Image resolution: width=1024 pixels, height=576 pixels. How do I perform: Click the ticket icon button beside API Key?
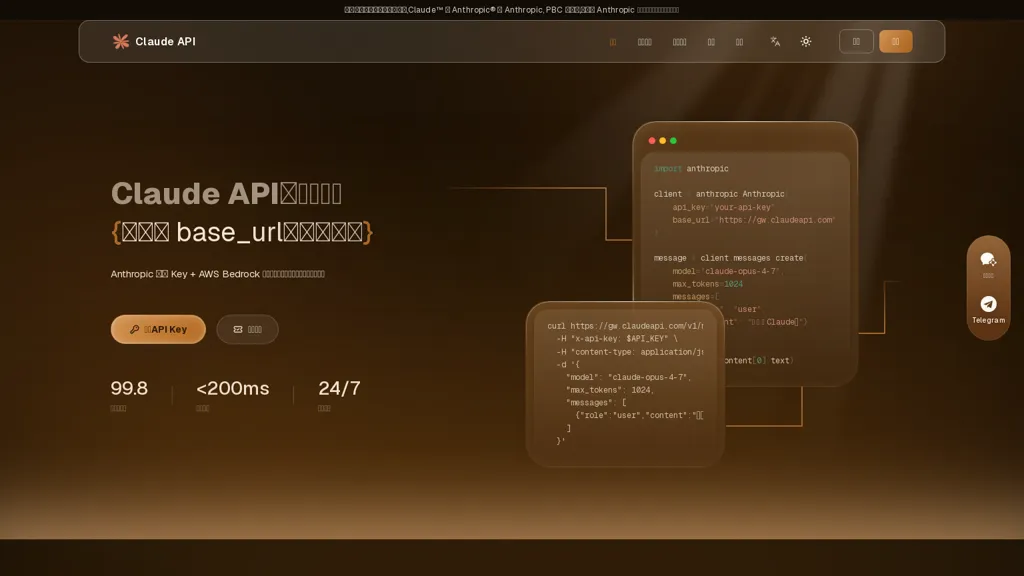tap(248, 329)
